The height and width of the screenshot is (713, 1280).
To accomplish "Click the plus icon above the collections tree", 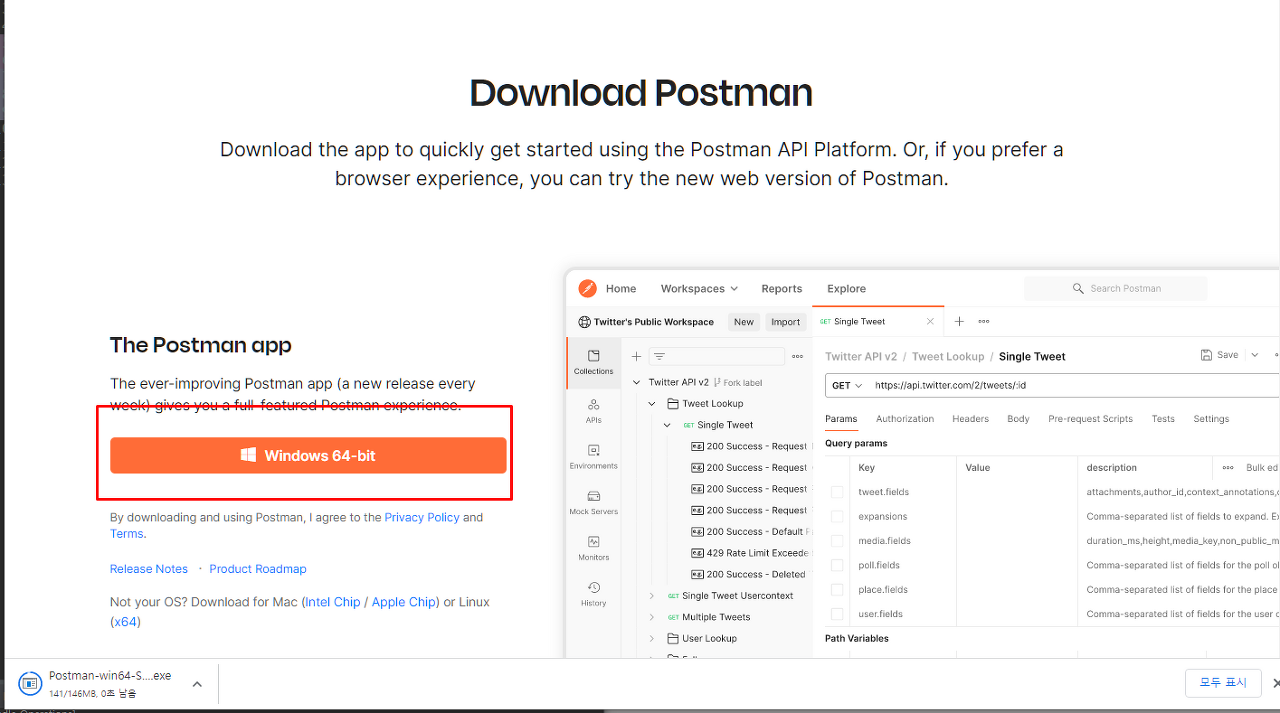I will [636, 356].
